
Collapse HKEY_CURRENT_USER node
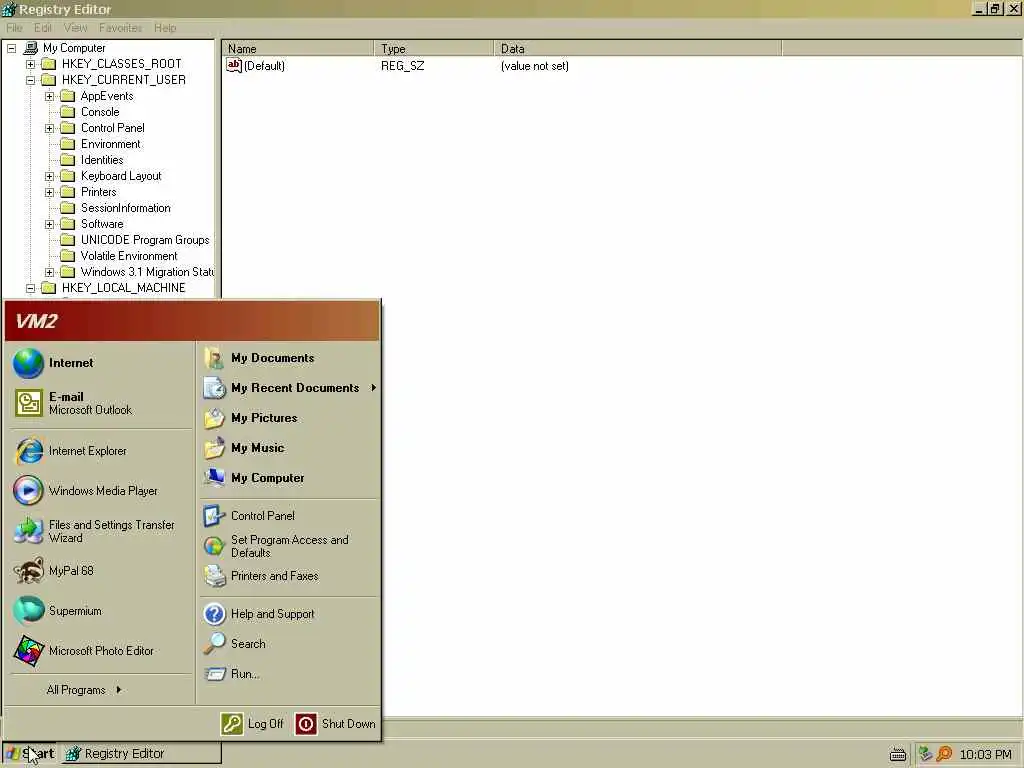[30, 80]
